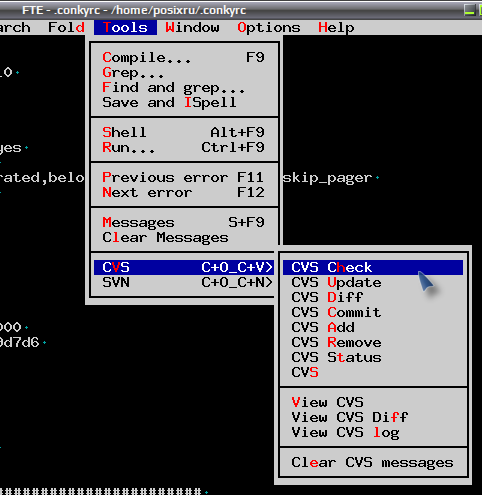Open the Tools menu
The height and width of the screenshot is (495, 482).
pos(125,27)
